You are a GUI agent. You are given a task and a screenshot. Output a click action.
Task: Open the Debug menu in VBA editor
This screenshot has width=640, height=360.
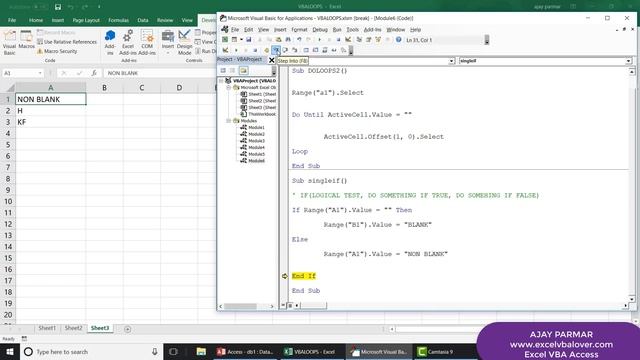tap(320, 30)
